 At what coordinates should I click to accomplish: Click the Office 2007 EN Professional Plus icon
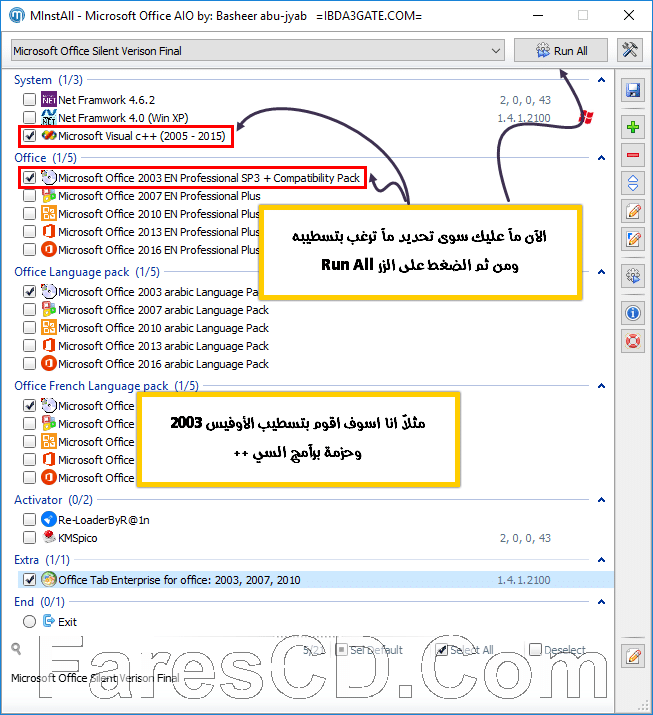[x=49, y=196]
